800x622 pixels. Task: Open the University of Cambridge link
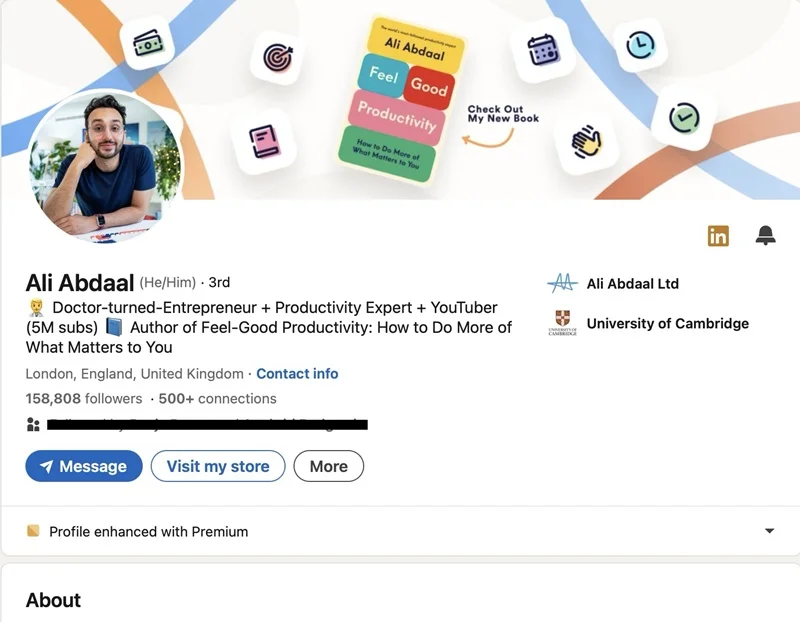pyautogui.click(x=668, y=324)
